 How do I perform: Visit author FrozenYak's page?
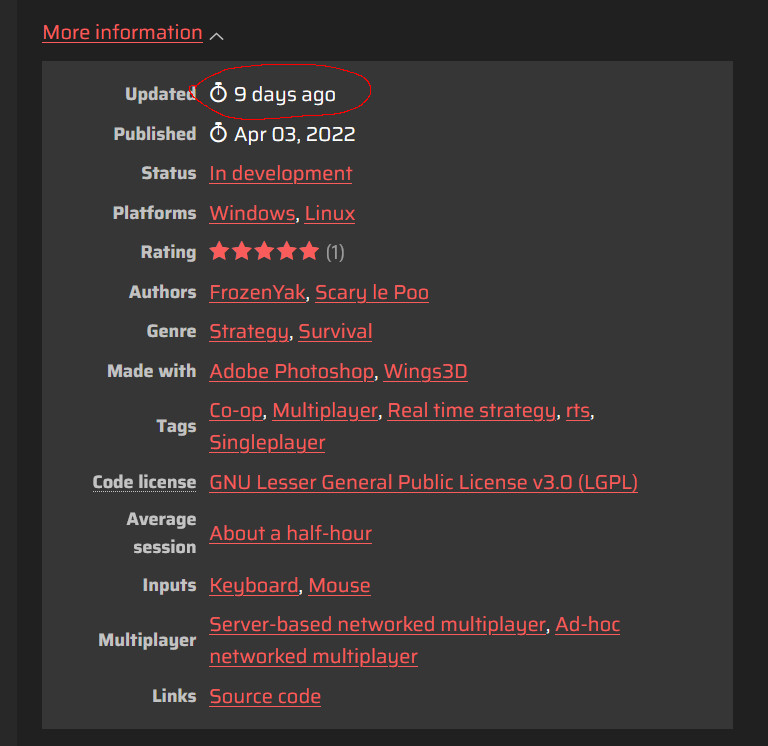[x=257, y=292]
